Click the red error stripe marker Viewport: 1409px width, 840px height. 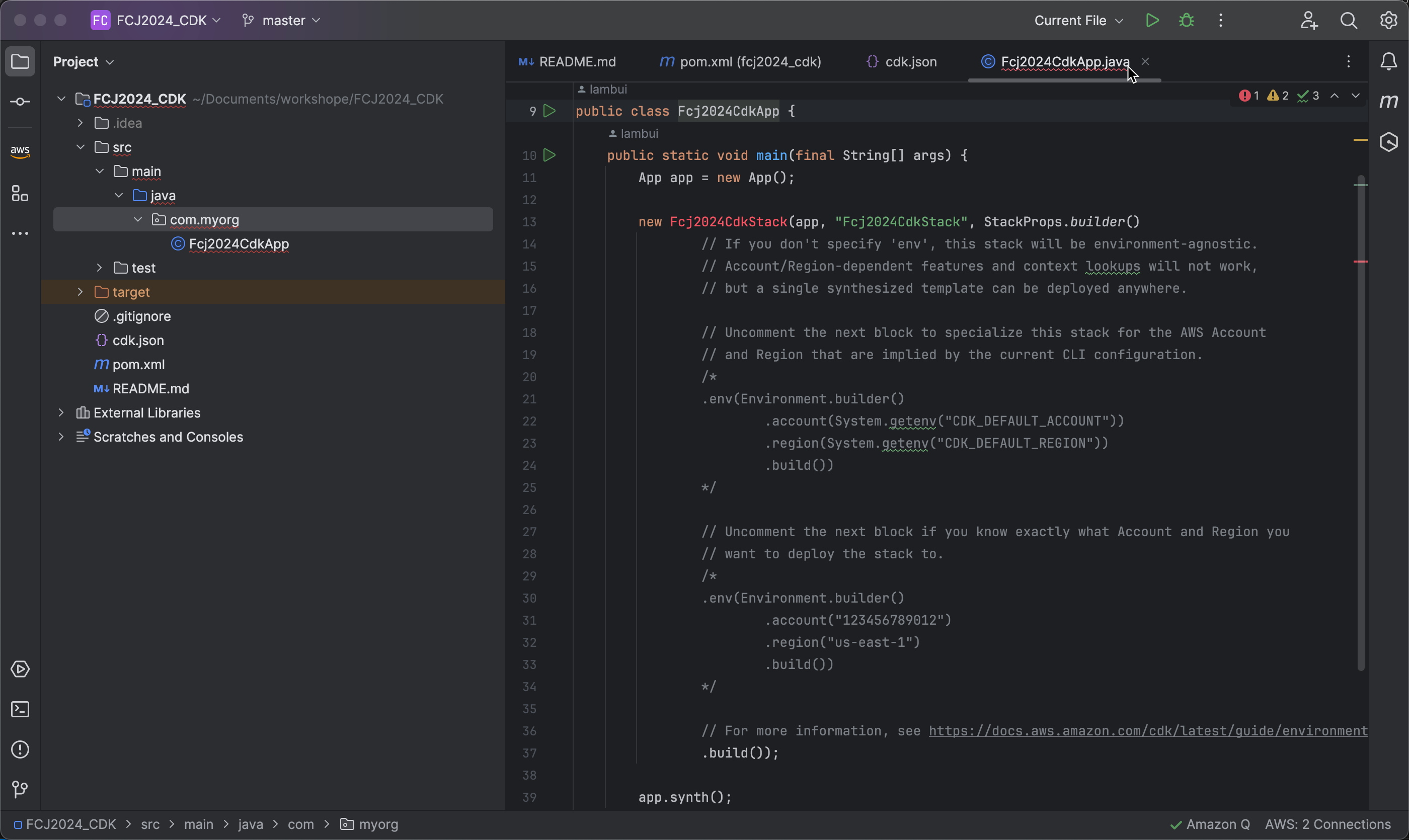(x=1360, y=262)
